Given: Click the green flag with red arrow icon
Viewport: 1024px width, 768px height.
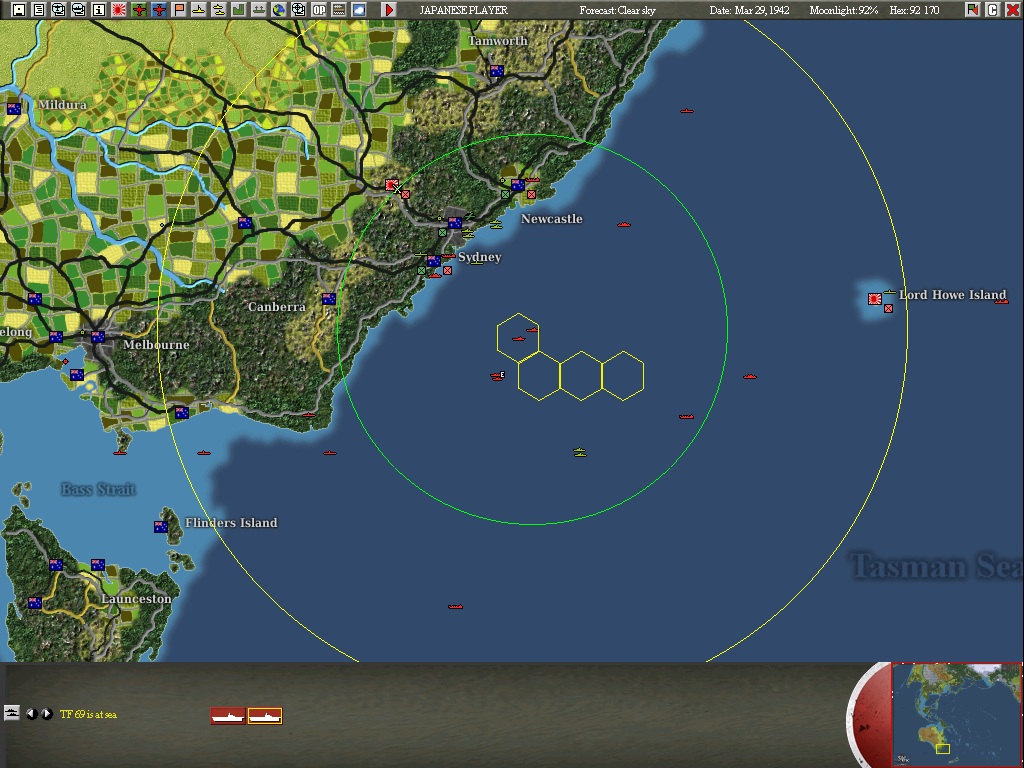Looking at the screenshot, I should click(972, 9).
